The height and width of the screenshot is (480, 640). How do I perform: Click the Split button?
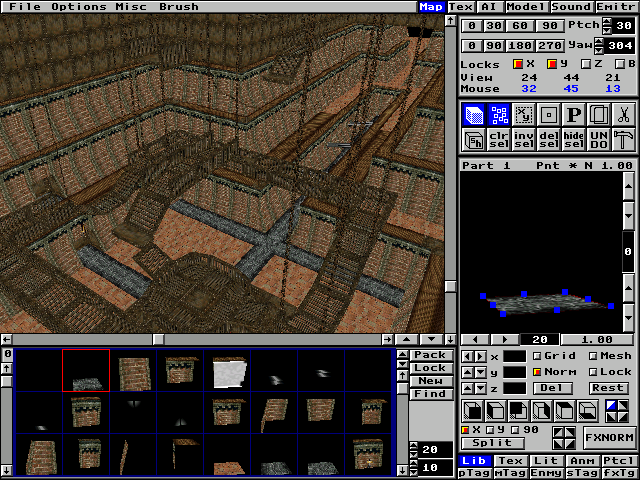point(493,443)
